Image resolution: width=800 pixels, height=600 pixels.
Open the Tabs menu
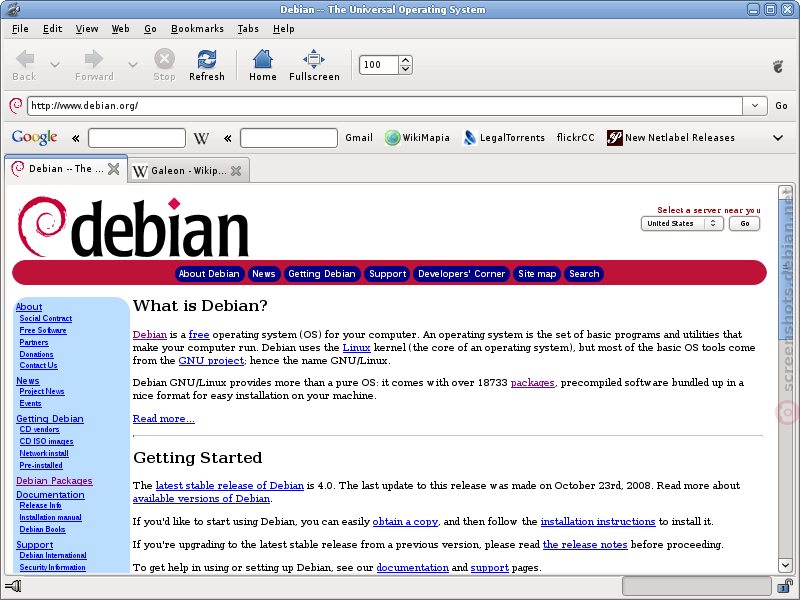(x=248, y=29)
